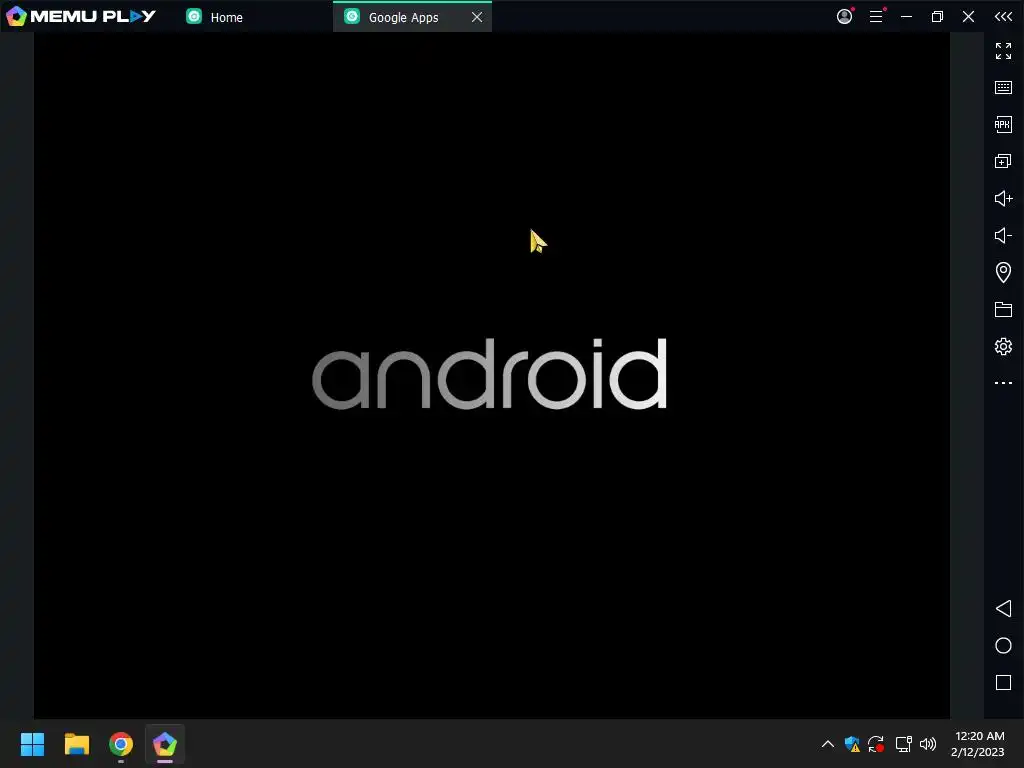Tap the Android Home circle button
1024x768 pixels.
point(1003,646)
